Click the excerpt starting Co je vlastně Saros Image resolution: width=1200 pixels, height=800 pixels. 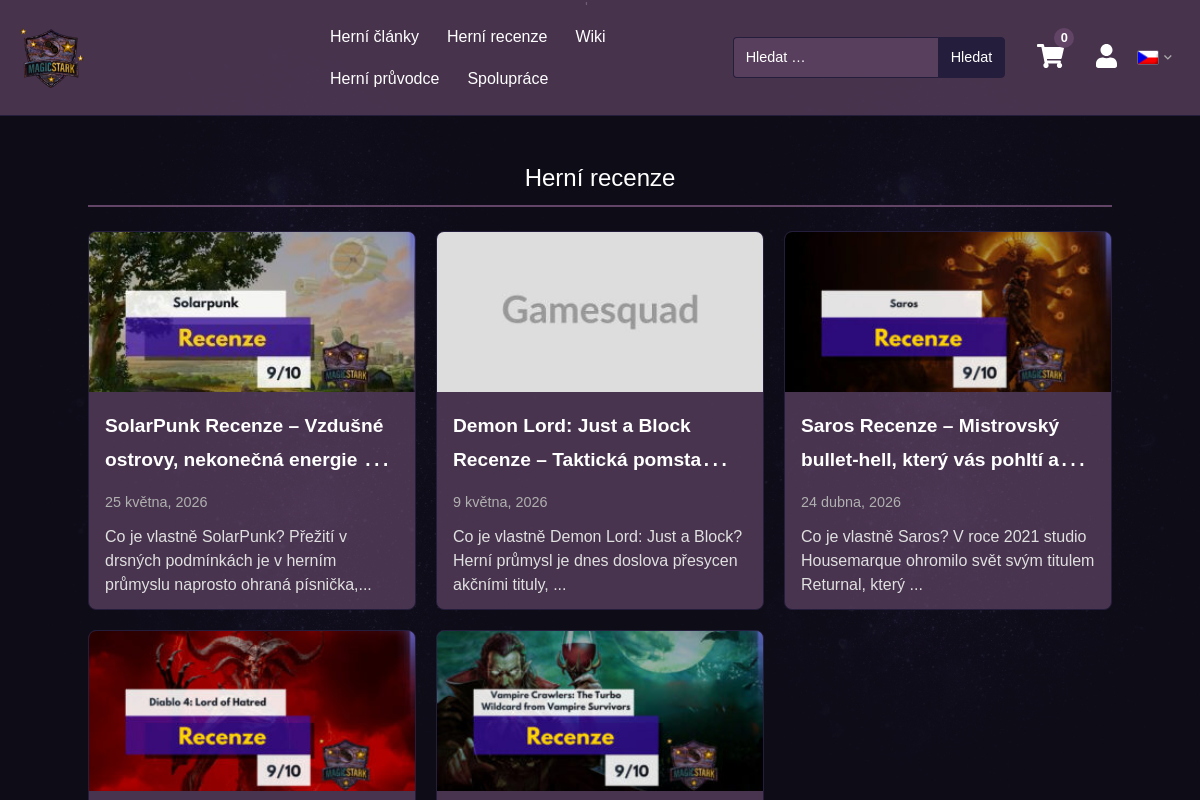[948, 561]
